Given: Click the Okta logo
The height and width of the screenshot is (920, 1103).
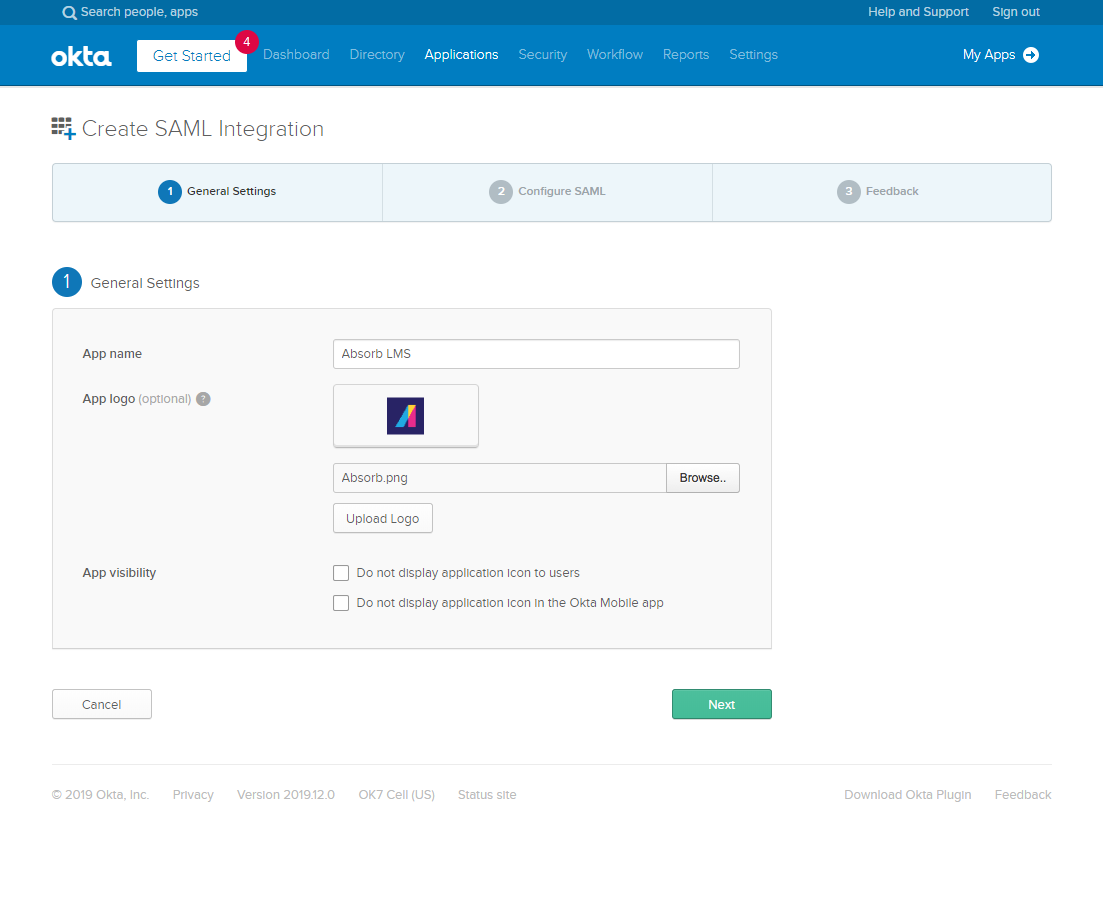Looking at the screenshot, I should pos(81,55).
